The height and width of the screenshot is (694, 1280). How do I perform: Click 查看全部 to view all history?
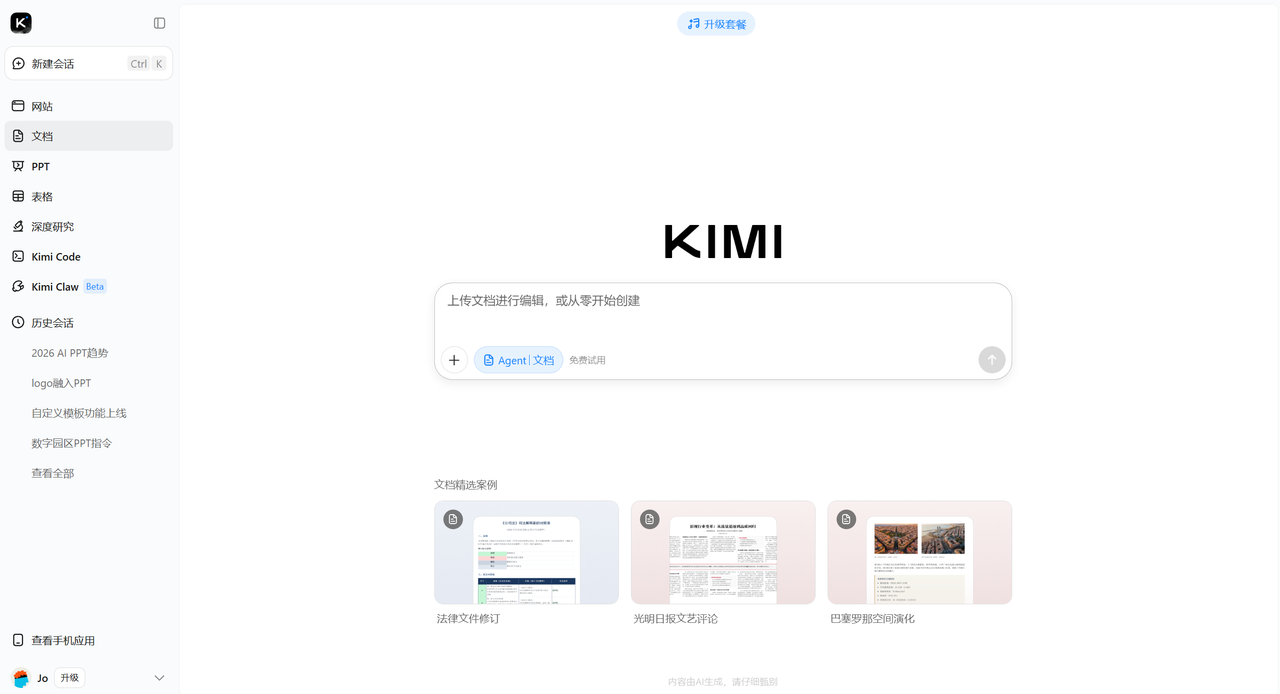pos(53,473)
